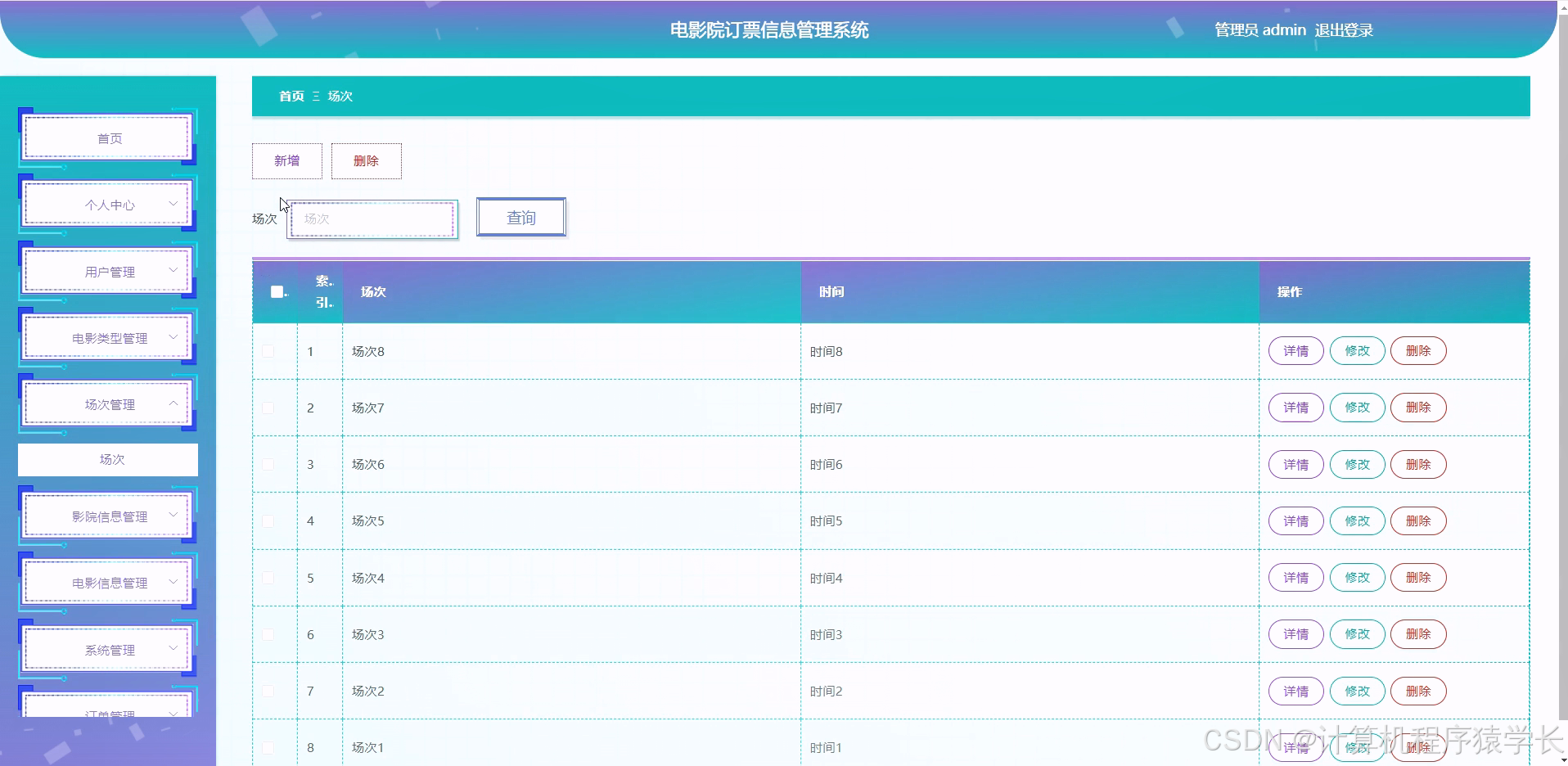The height and width of the screenshot is (766, 1568).
Task: View 详情 for 场次8
Action: pyautogui.click(x=1296, y=351)
